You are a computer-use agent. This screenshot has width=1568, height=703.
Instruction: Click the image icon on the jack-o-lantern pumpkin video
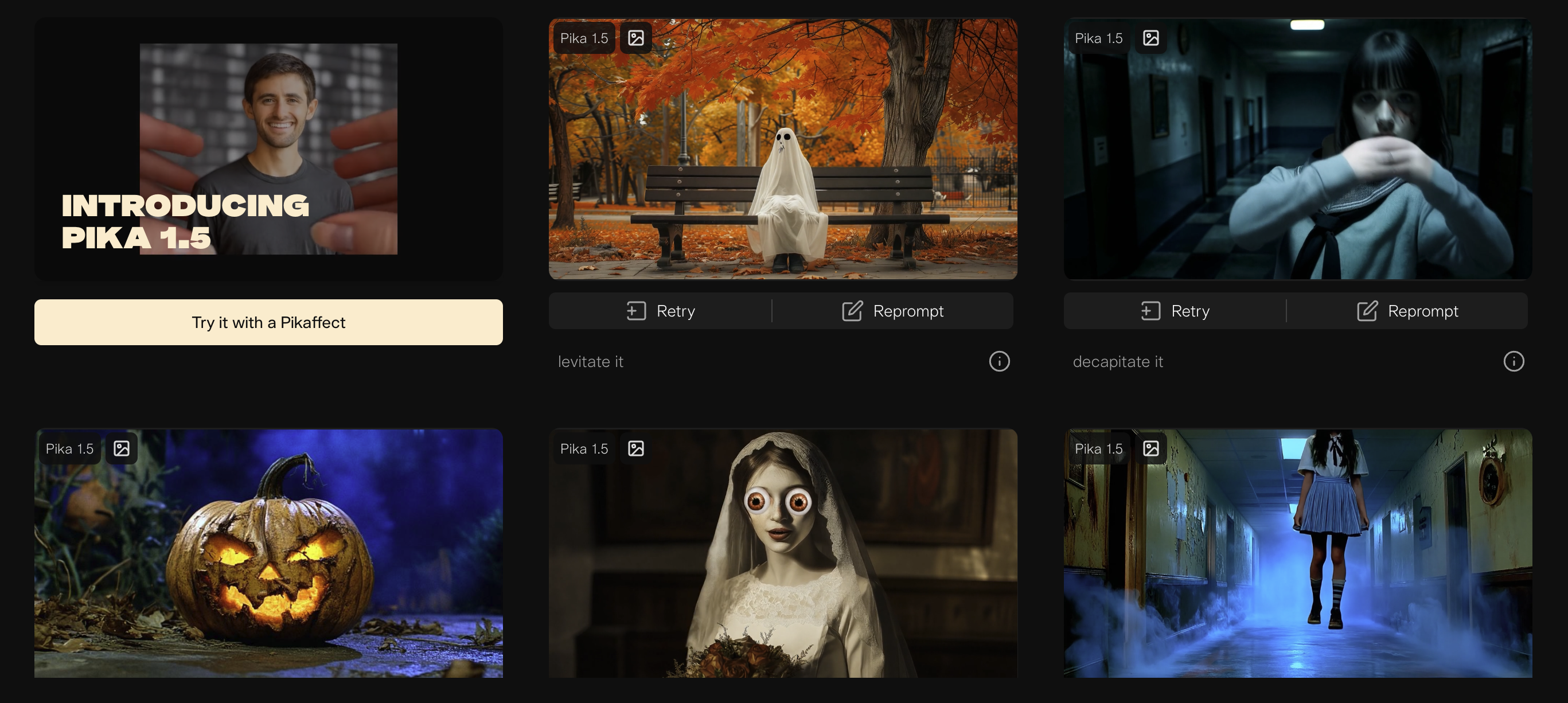[x=121, y=448]
